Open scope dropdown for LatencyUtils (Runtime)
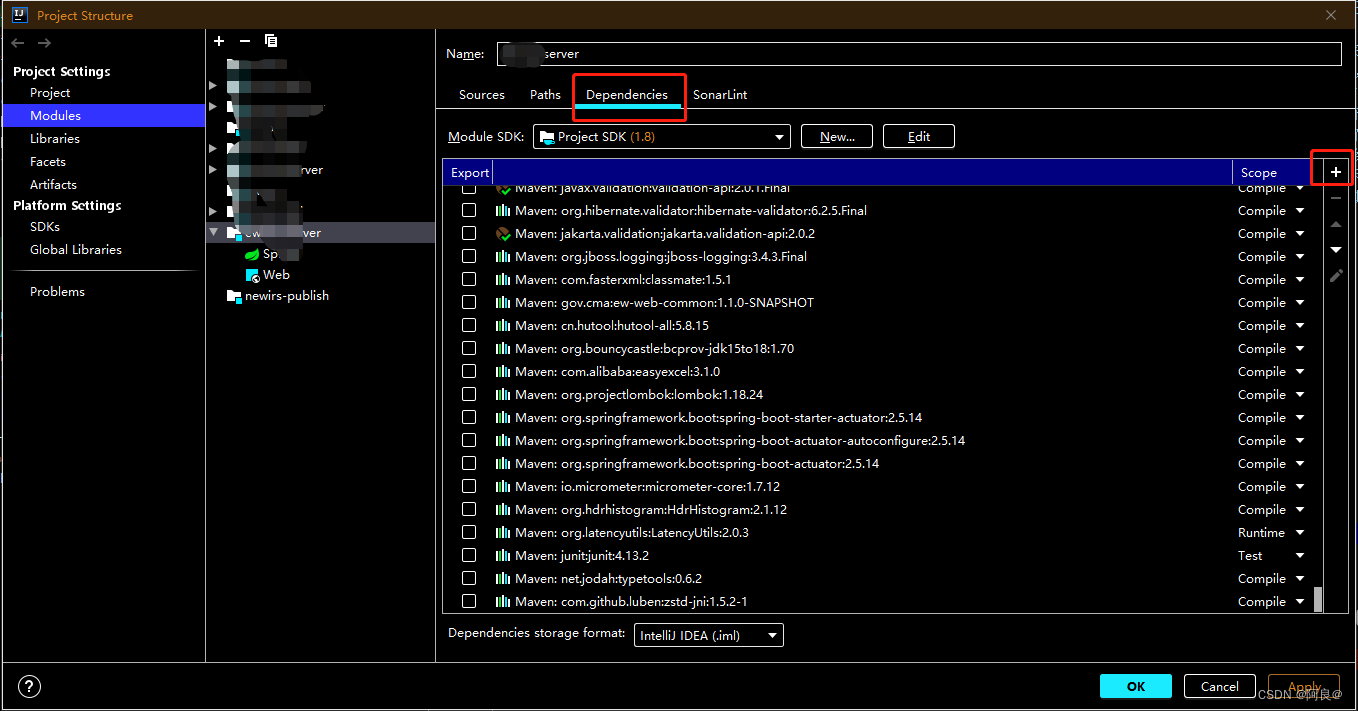Viewport: 1358px width, 711px height. point(1300,533)
